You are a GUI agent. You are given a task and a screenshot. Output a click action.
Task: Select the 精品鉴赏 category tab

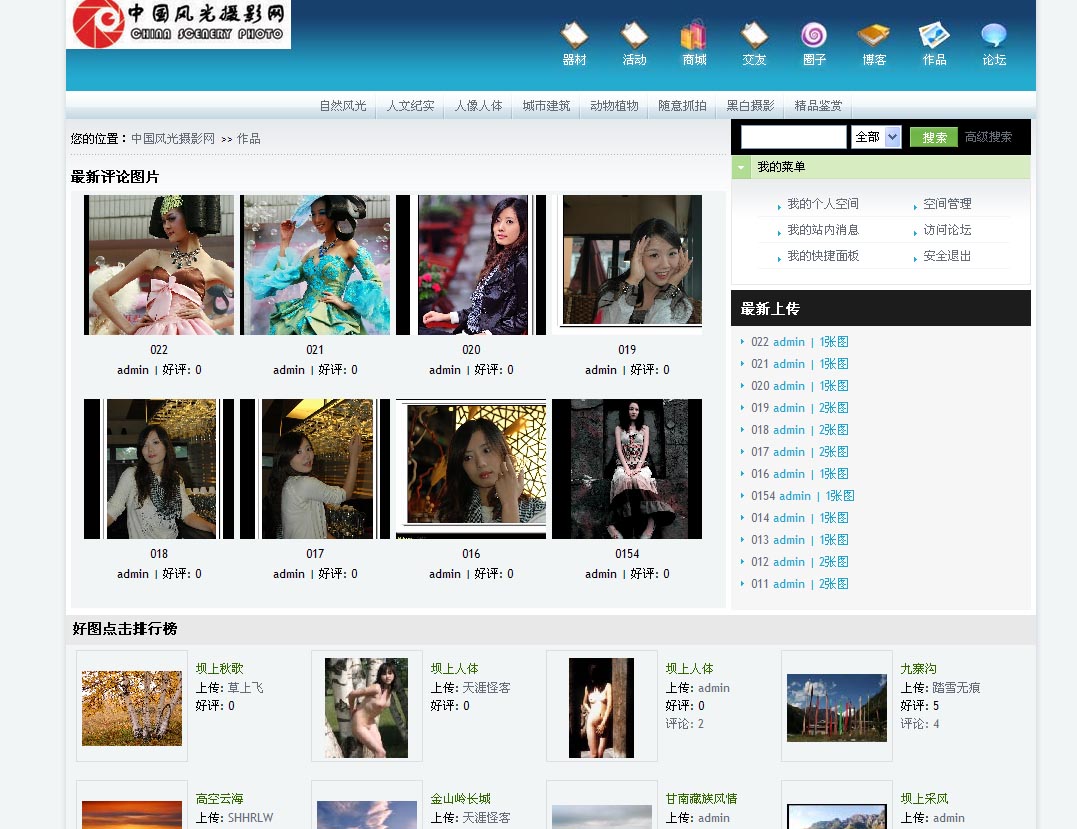(818, 106)
